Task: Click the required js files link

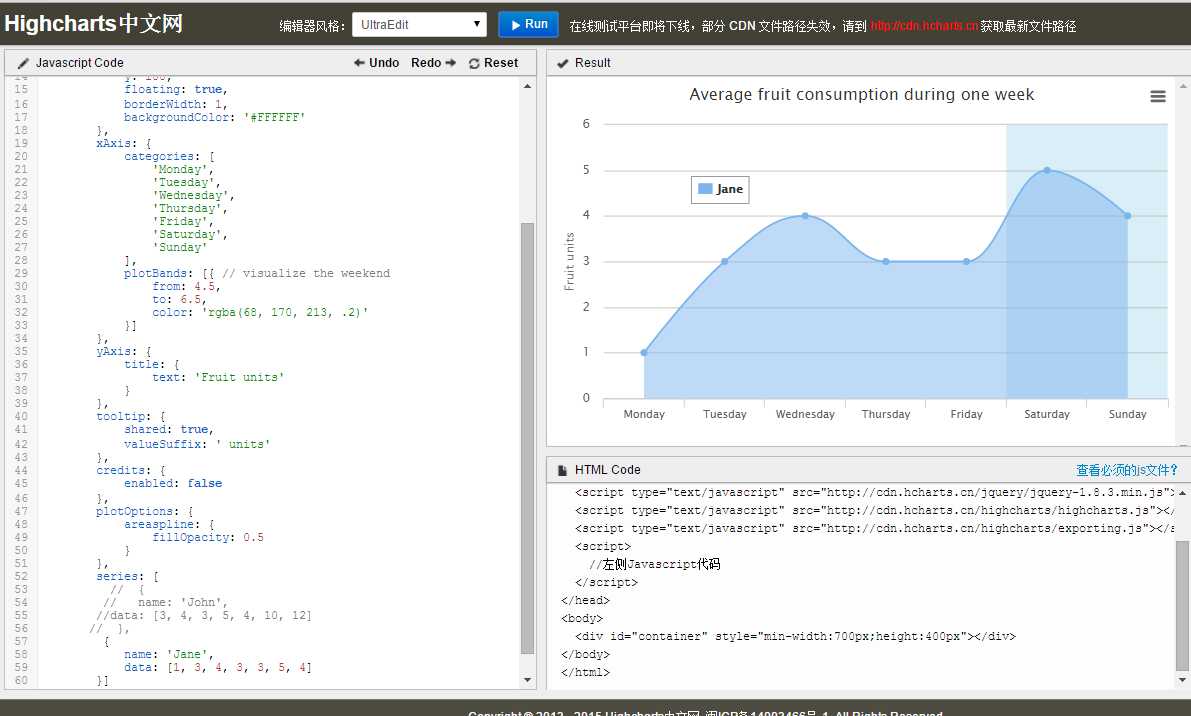Action: [x=1126, y=470]
